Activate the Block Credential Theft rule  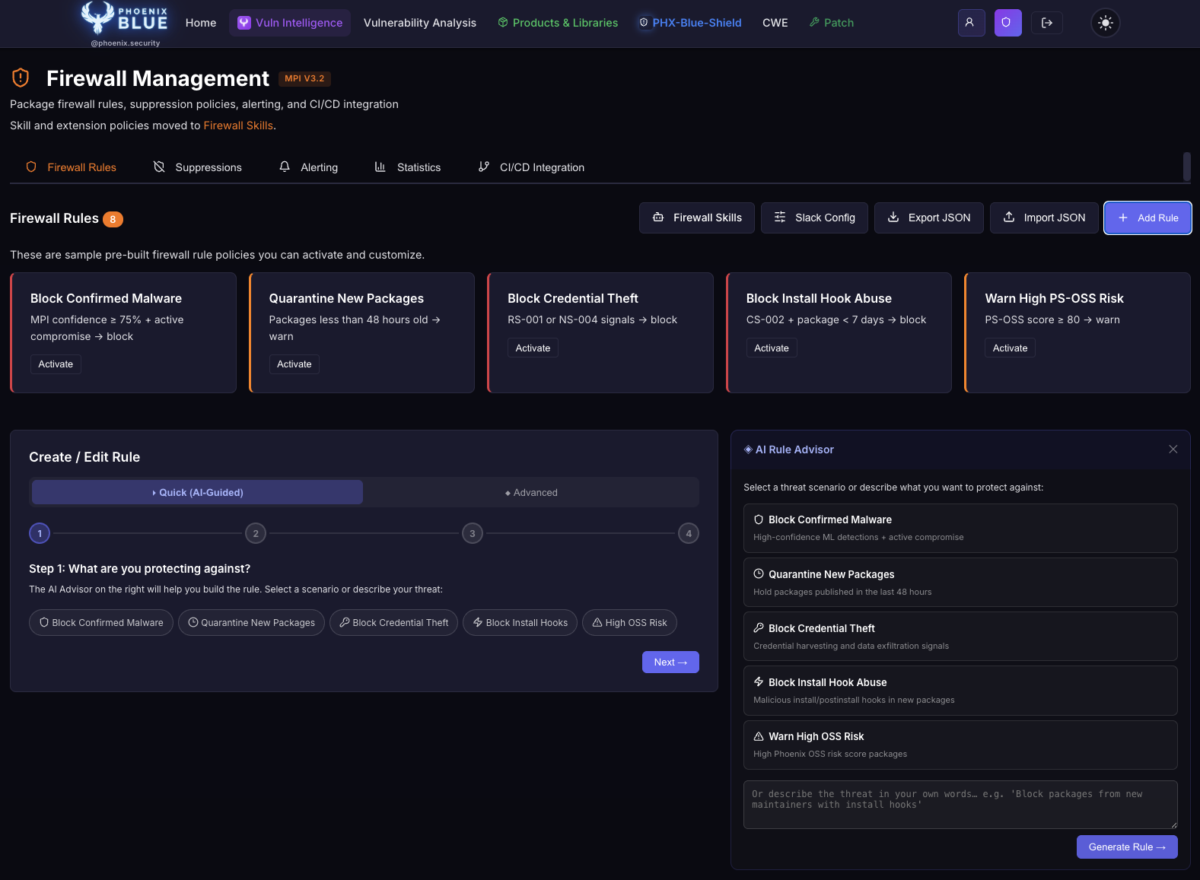pyautogui.click(x=533, y=348)
